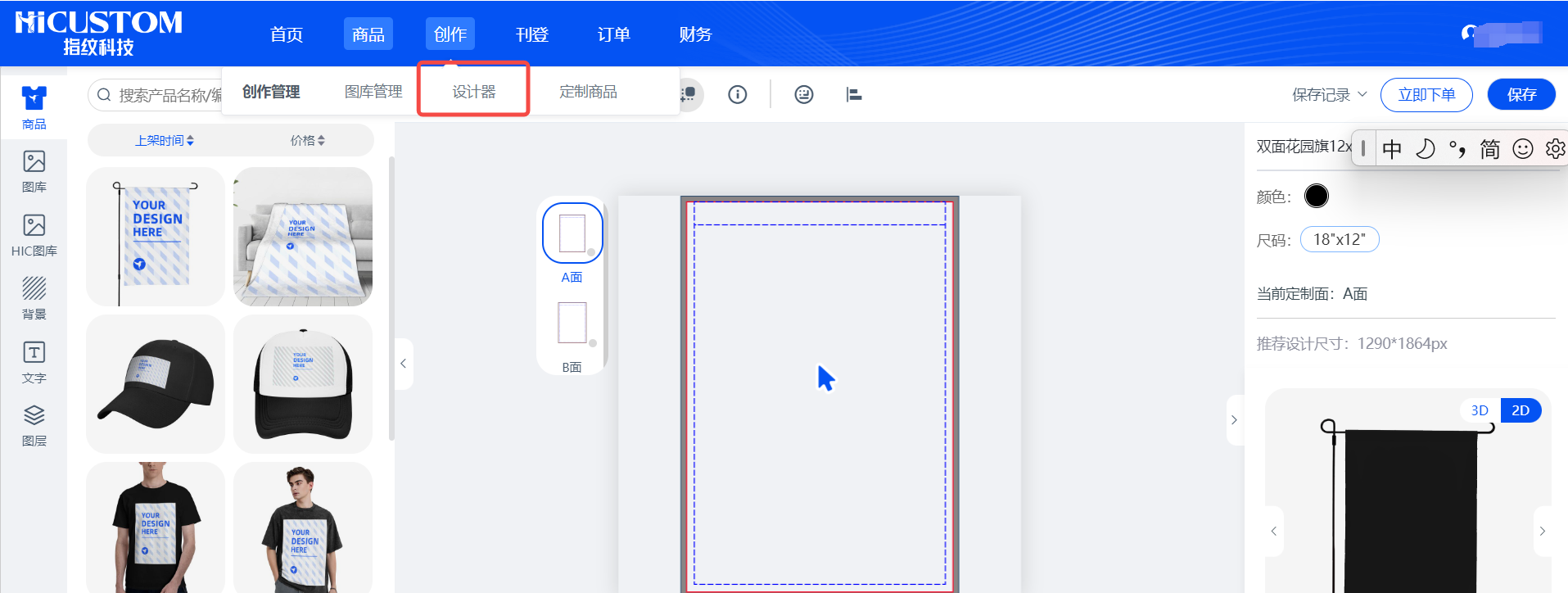The width and height of the screenshot is (1568, 593).
Task: Expand the 保存记录 dropdown
Action: (x=1330, y=94)
